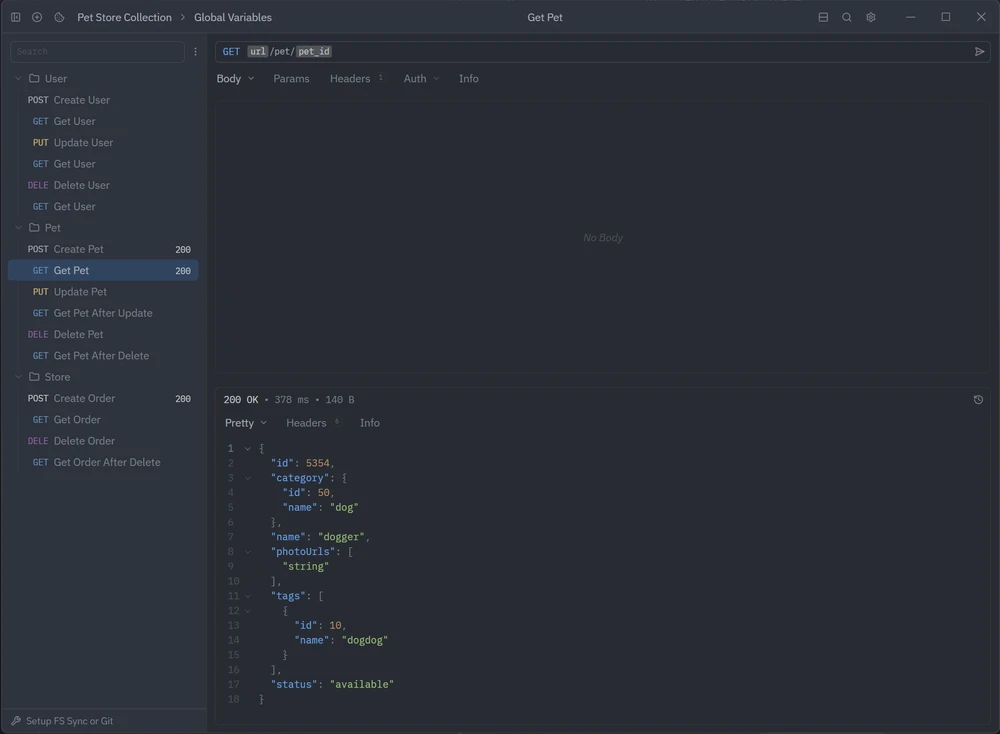
Task: Click the "available" status value
Action: (362, 684)
